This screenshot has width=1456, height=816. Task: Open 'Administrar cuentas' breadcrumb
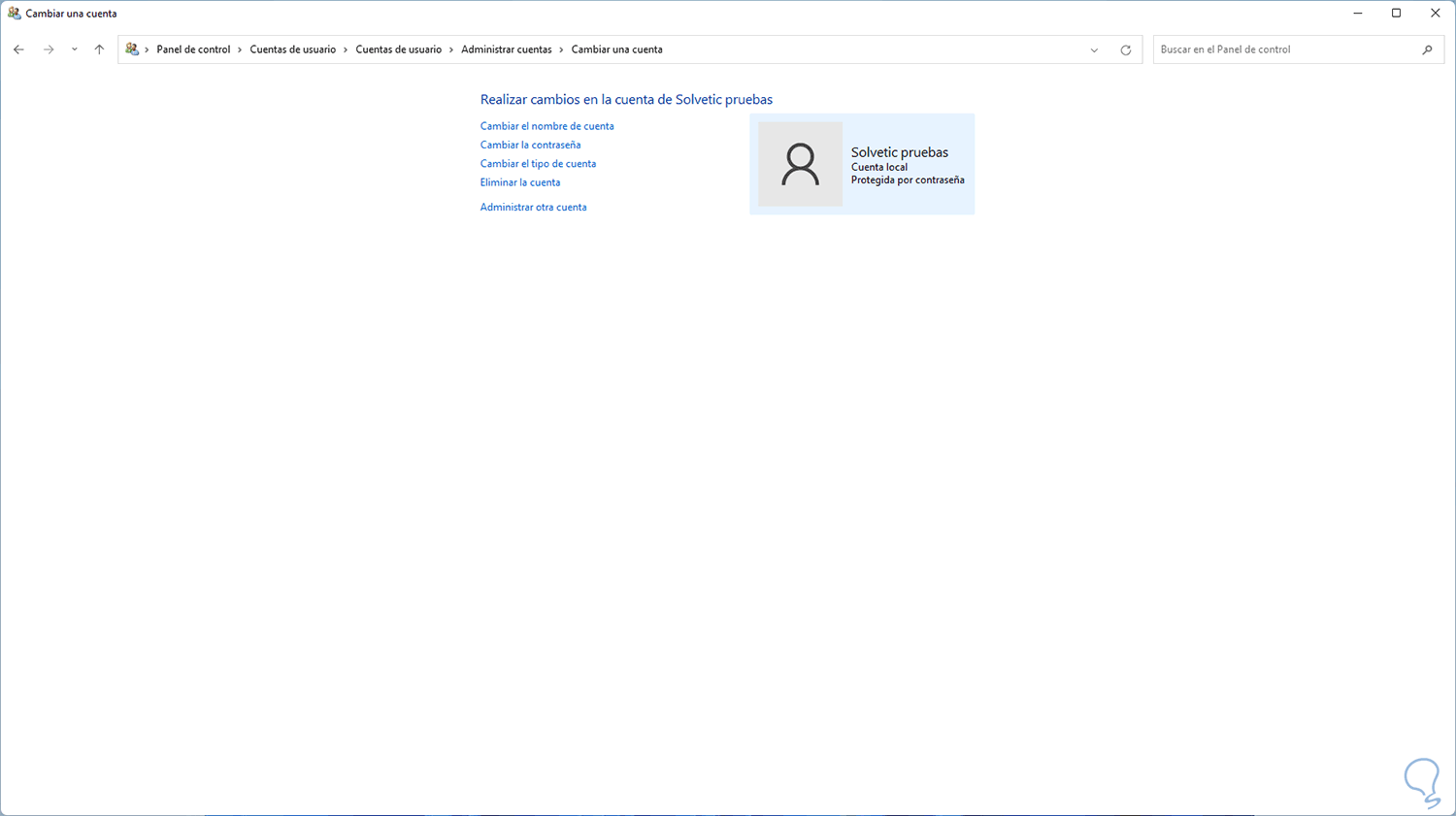pos(506,49)
